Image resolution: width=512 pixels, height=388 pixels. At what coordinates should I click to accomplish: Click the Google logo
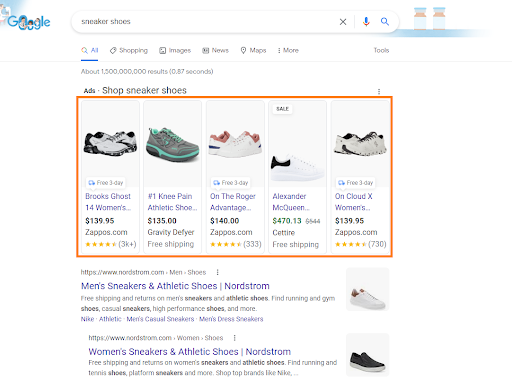[x=28, y=22]
